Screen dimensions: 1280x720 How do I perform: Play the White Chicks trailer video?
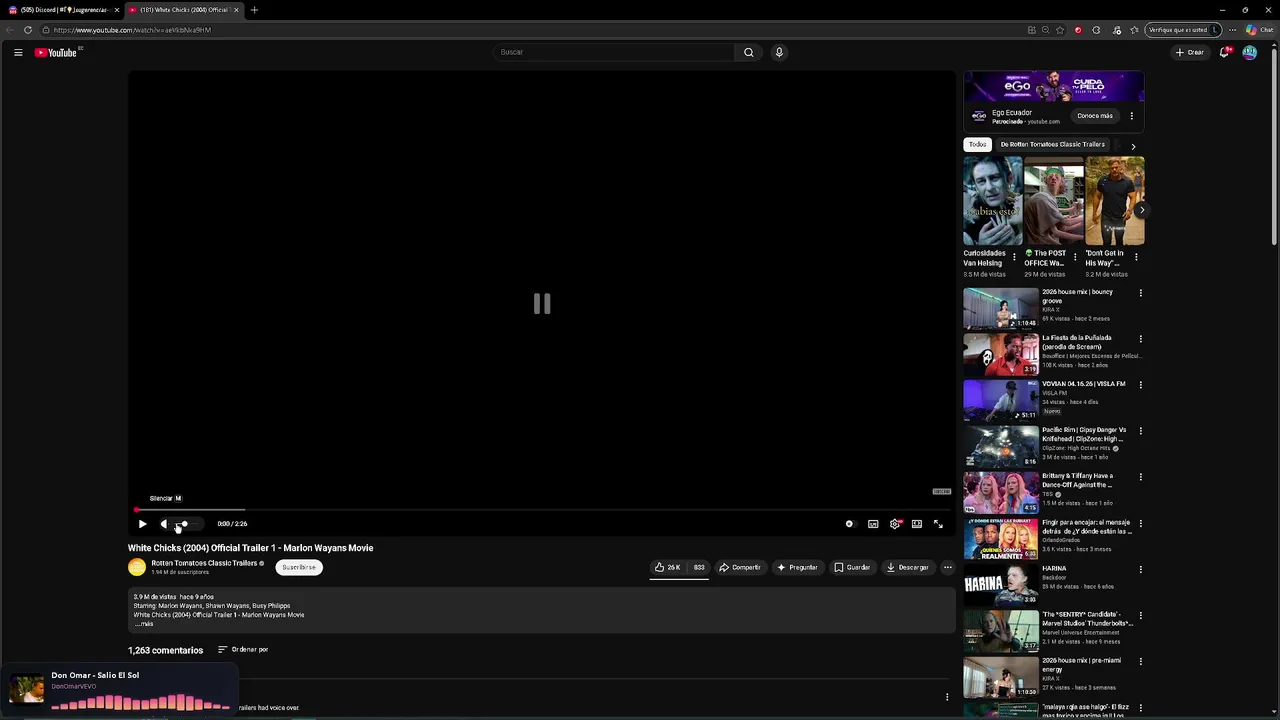coord(142,524)
